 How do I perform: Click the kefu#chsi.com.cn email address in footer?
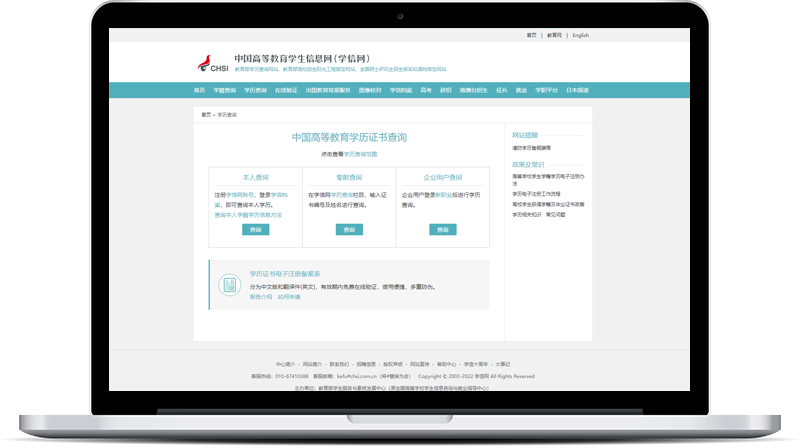[x=357, y=377]
